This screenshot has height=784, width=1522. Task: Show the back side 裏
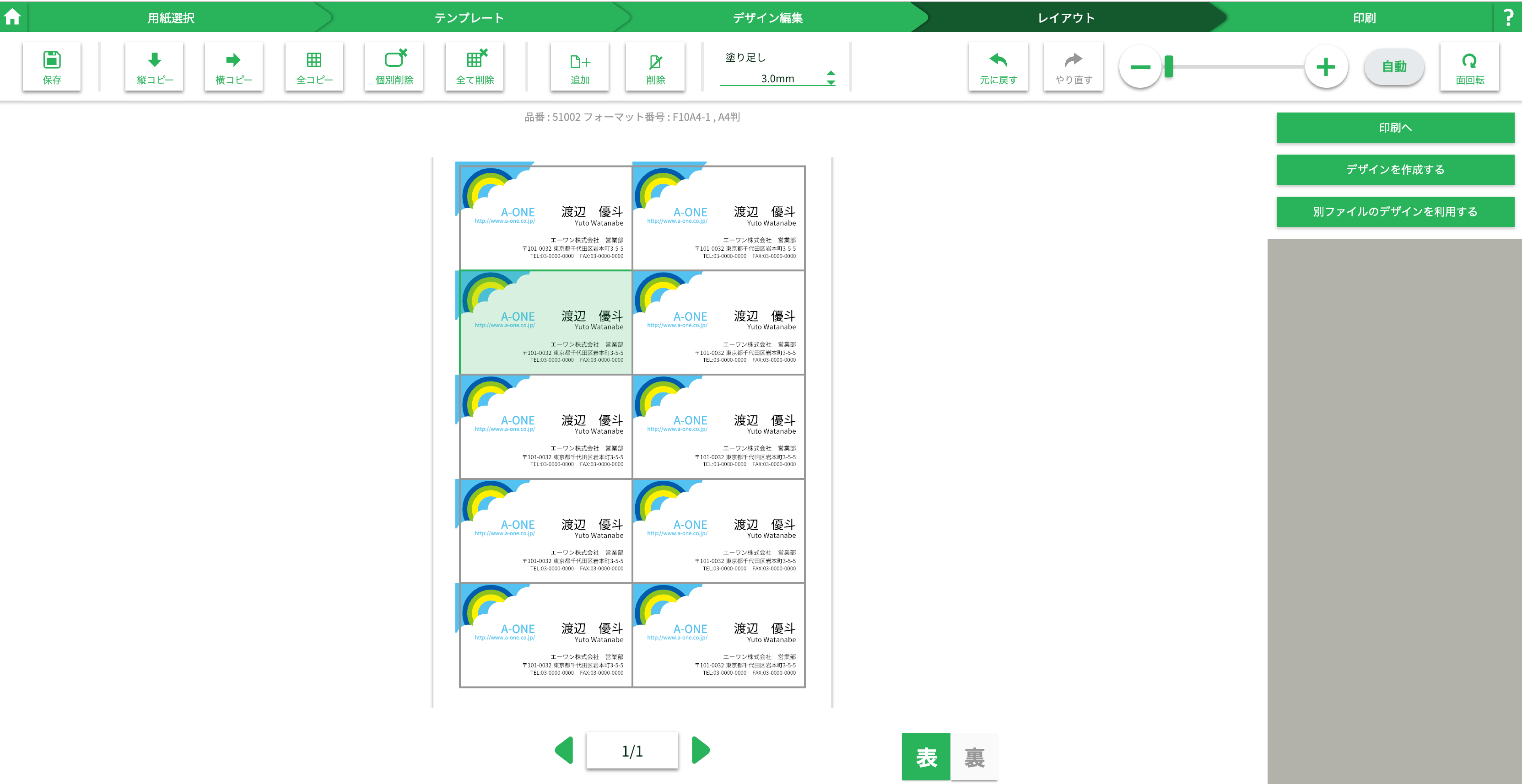click(x=974, y=757)
